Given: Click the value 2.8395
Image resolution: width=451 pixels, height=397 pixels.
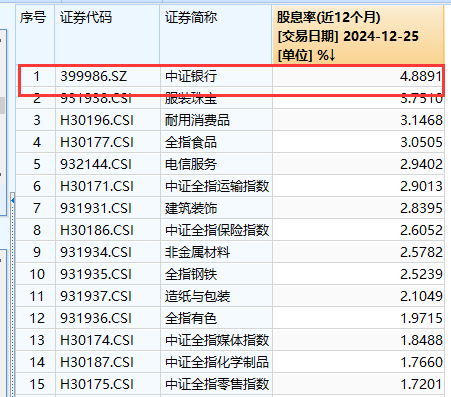Looking at the screenshot, I should pos(421,208).
